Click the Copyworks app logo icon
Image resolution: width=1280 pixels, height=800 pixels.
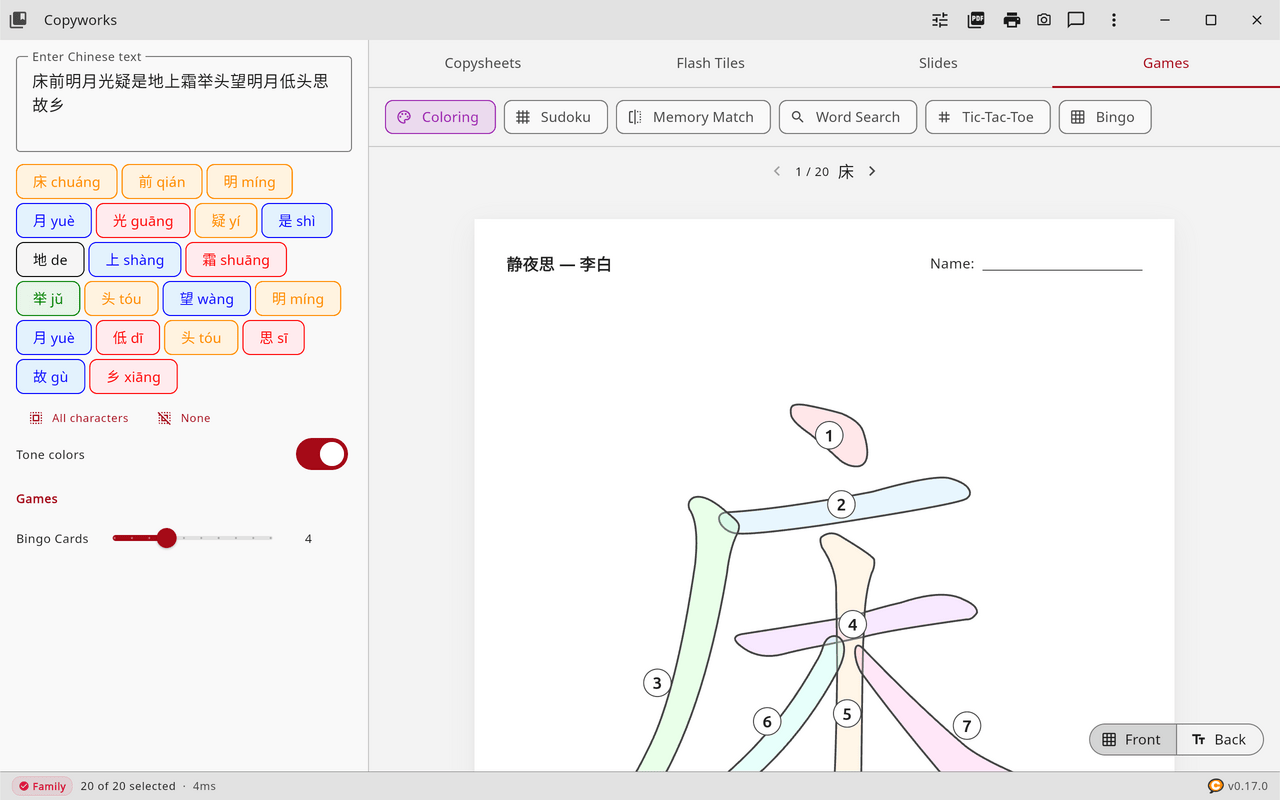click(x=18, y=20)
